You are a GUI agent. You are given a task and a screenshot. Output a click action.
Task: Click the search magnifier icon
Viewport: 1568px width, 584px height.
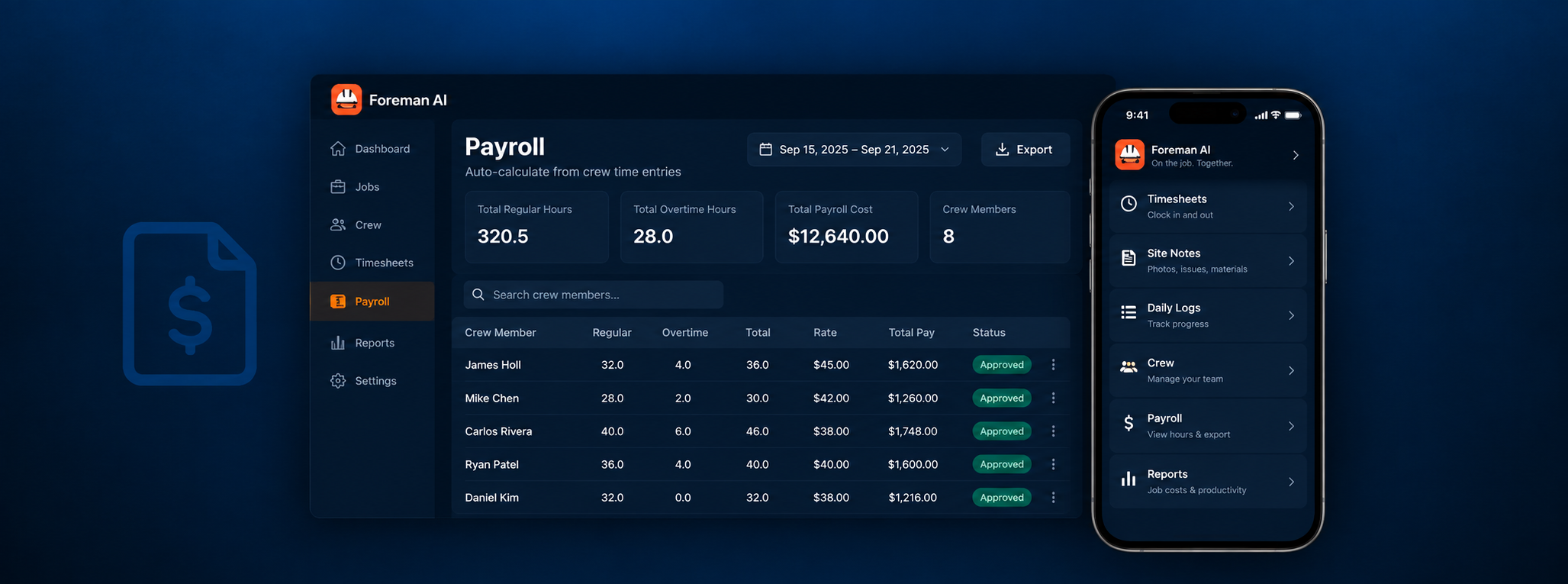click(x=478, y=295)
